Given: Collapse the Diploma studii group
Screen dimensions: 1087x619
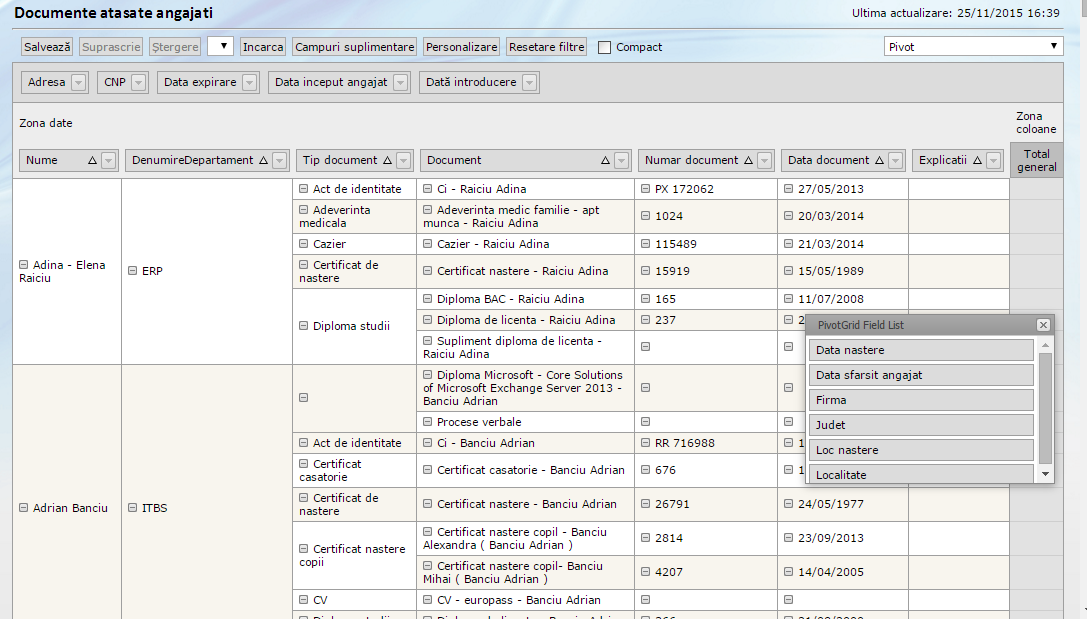Looking at the screenshot, I should (x=304, y=326).
